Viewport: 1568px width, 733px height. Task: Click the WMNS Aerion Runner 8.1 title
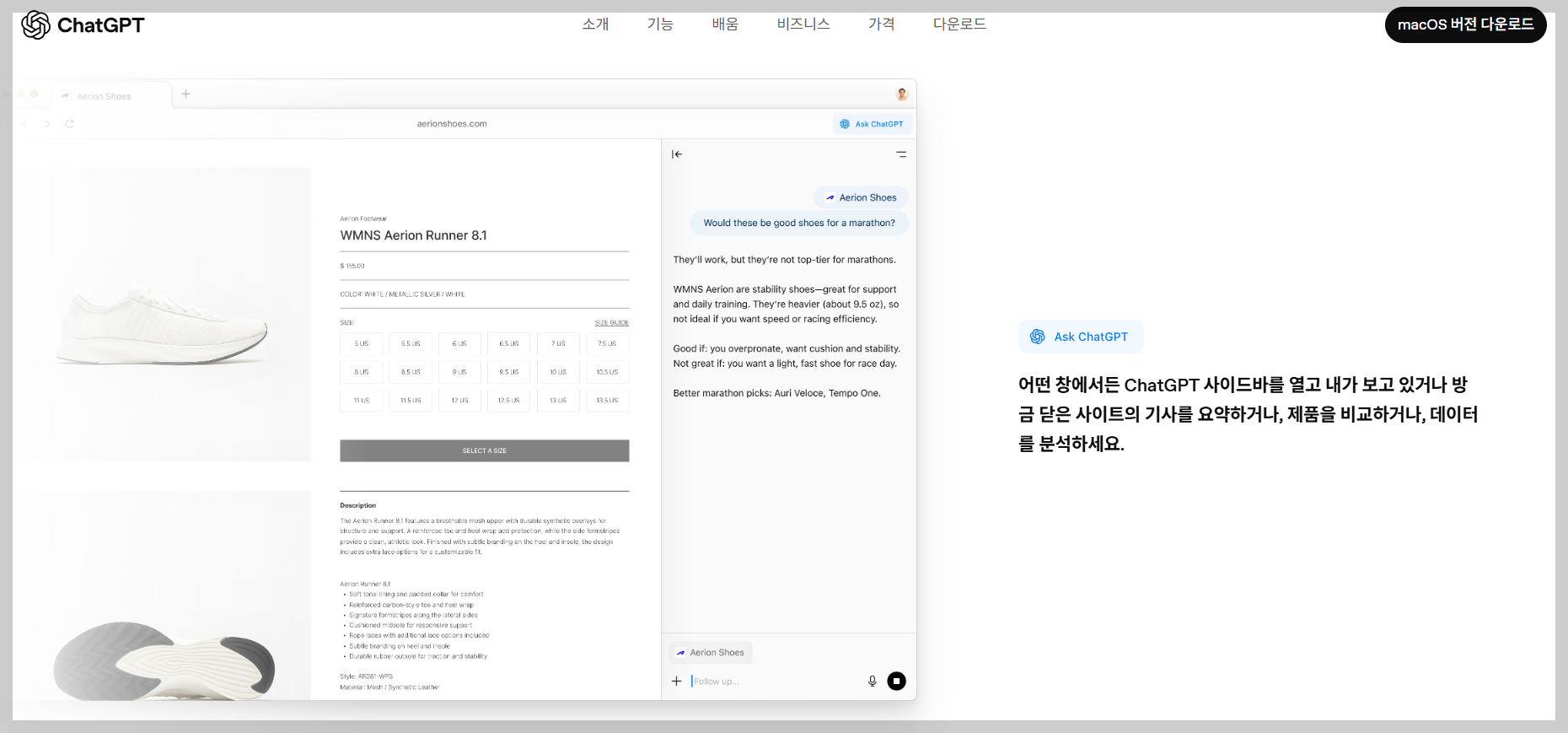[x=414, y=235]
